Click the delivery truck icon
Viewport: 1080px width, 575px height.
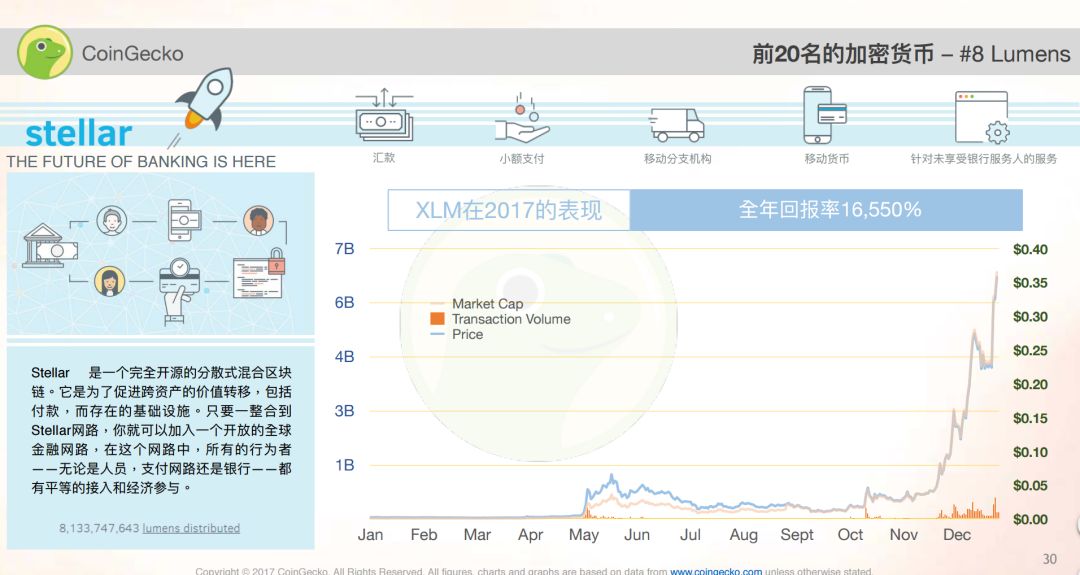(x=677, y=123)
